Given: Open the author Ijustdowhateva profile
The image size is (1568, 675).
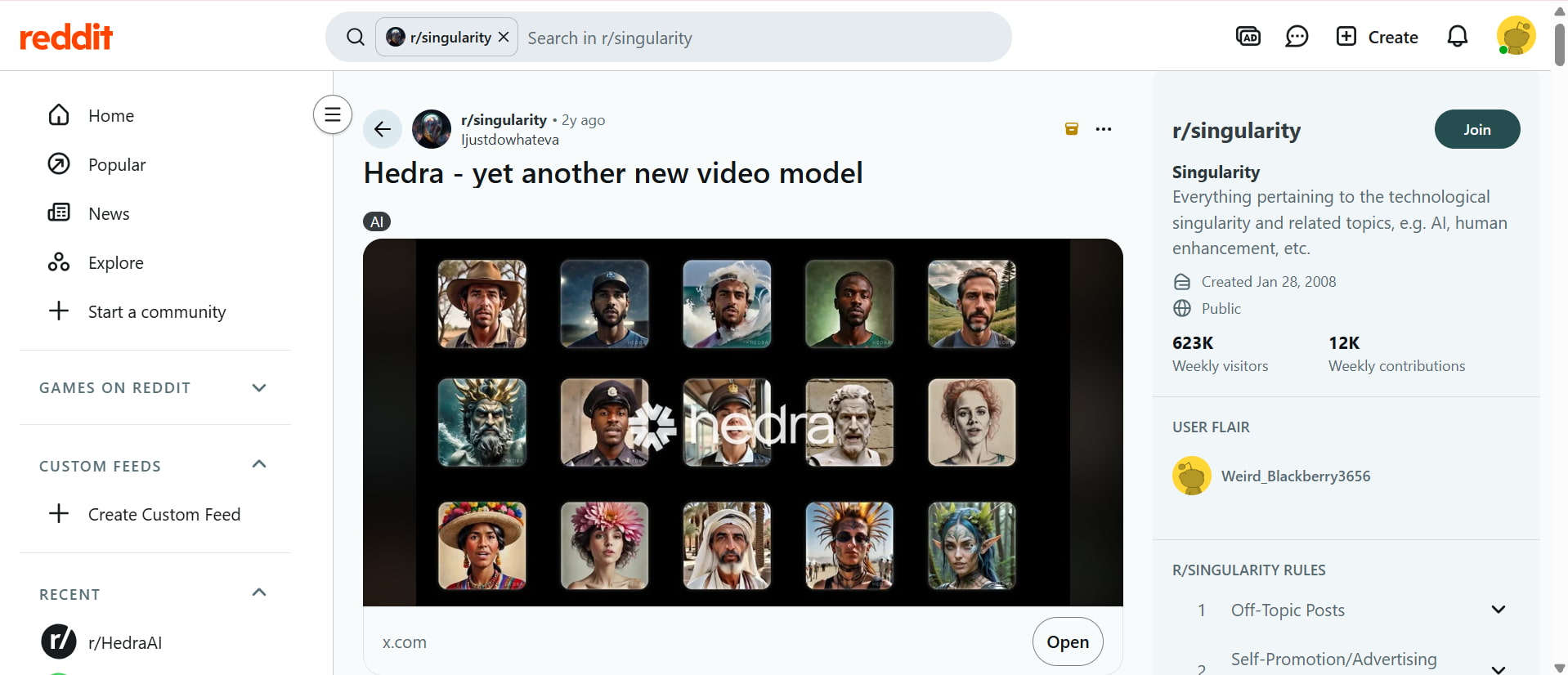Looking at the screenshot, I should click(510, 140).
